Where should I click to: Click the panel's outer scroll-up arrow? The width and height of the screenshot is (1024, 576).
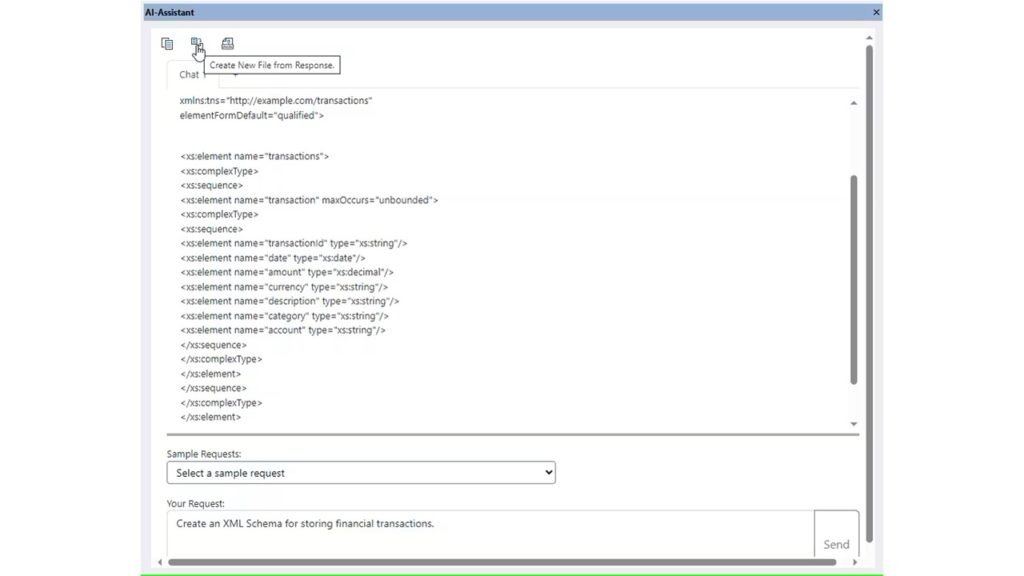point(868,37)
